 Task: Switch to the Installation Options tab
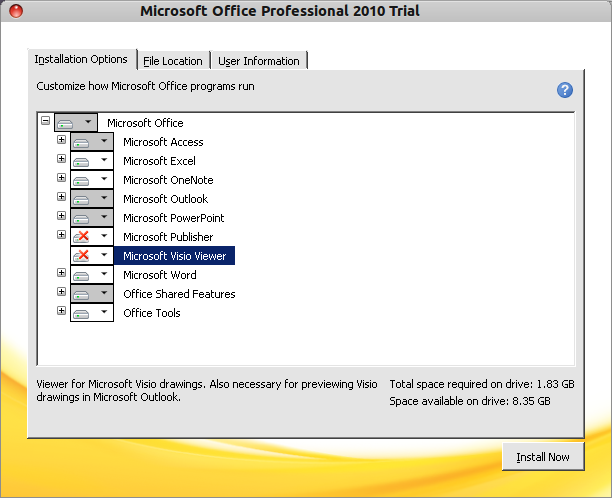tap(81, 59)
